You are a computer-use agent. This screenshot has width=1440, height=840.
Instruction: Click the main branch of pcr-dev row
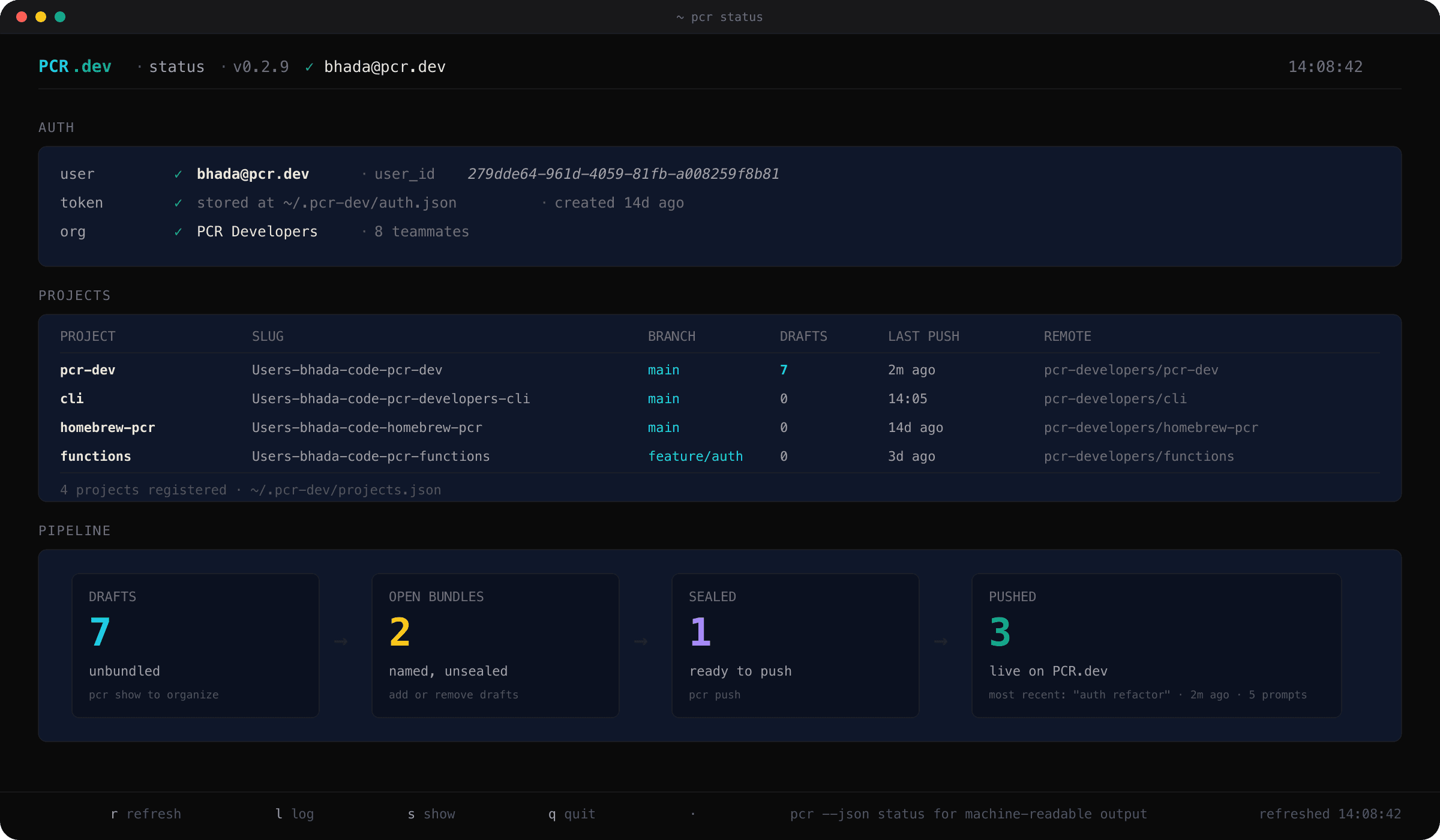(x=664, y=370)
